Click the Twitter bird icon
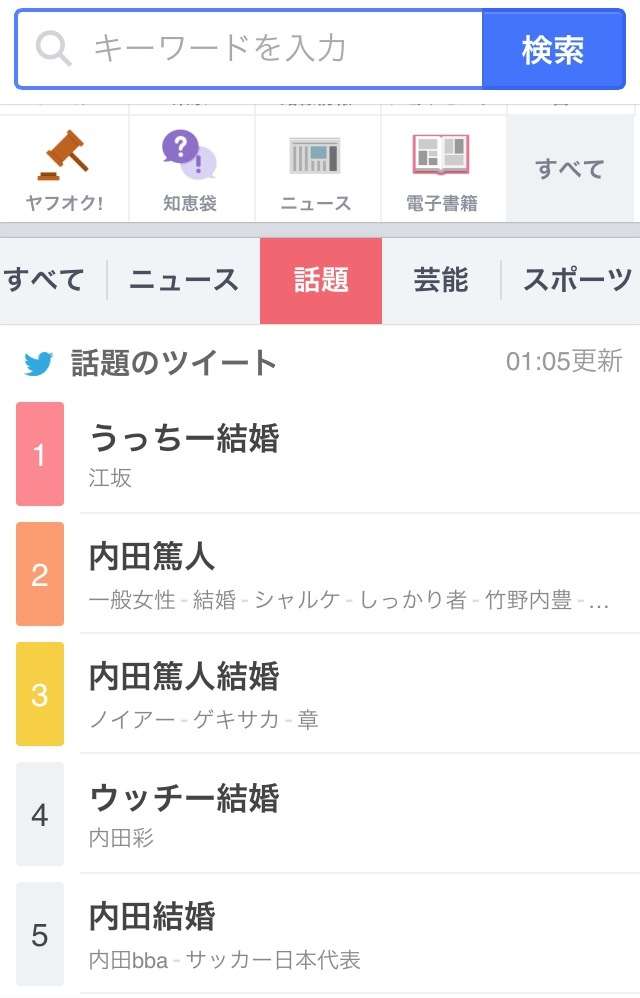 [38, 363]
